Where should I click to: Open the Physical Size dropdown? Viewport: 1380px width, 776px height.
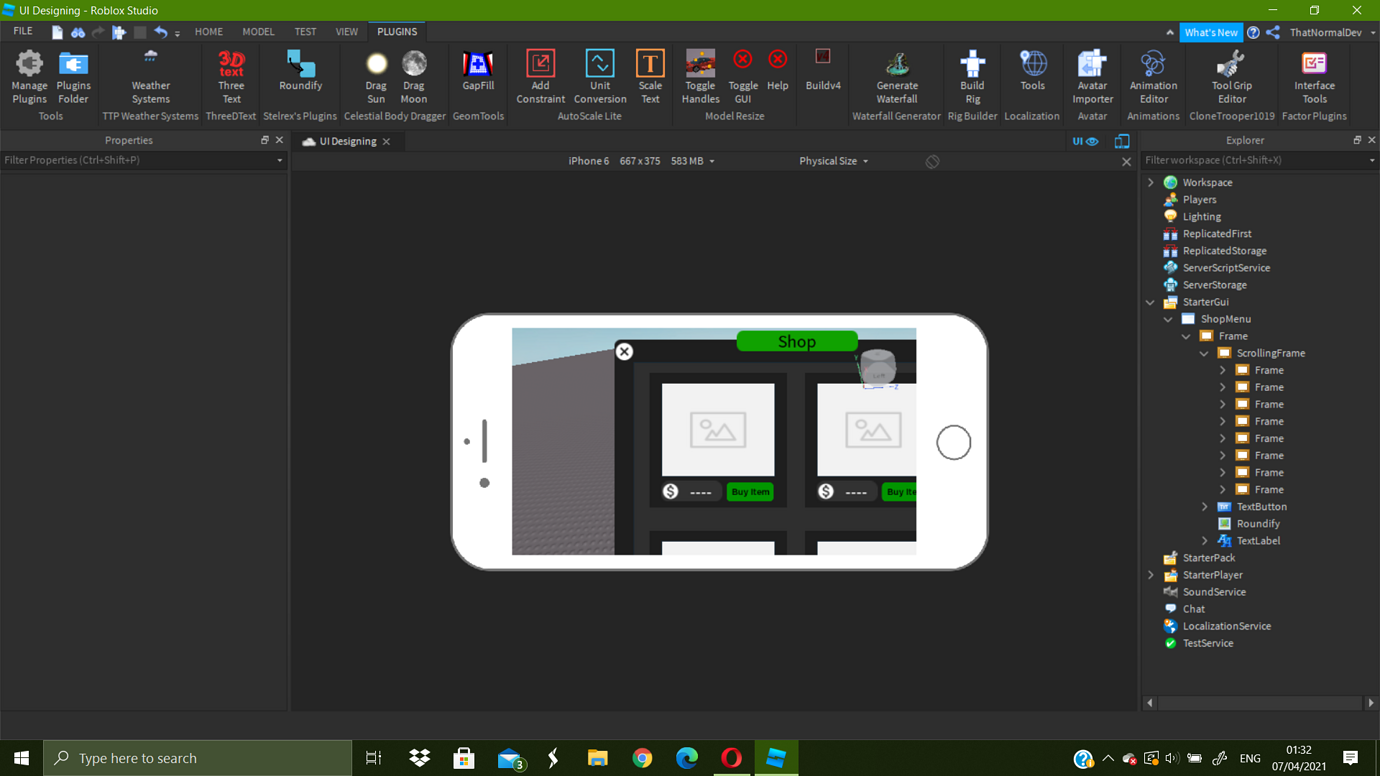pyautogui.click(x=833, y=161)
